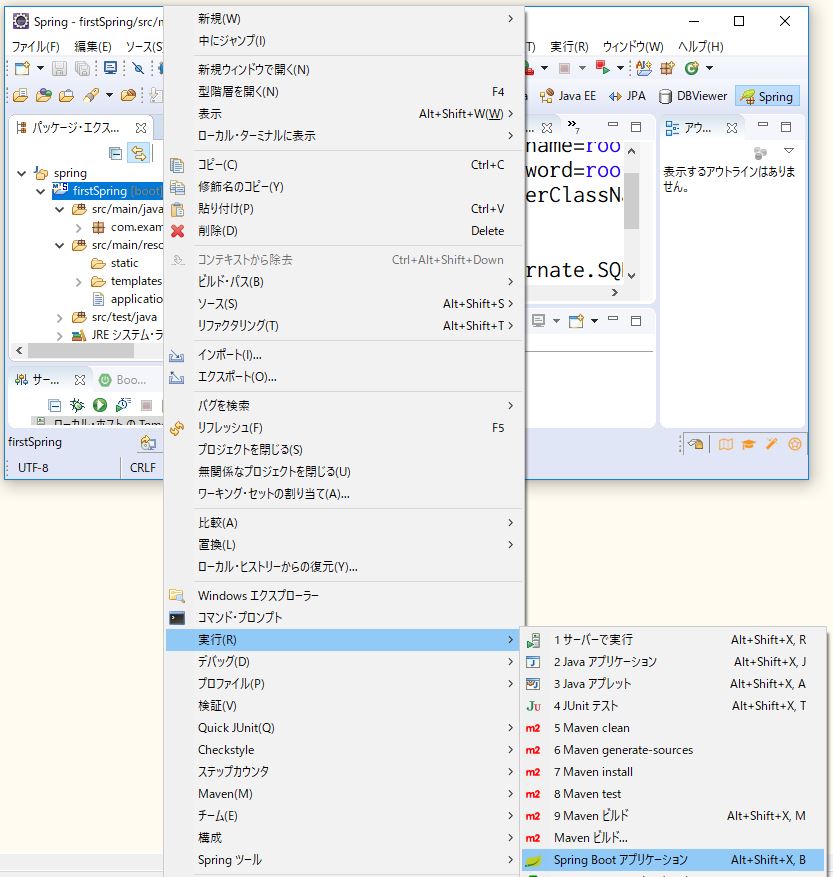Expand the JRE System Library node
The height and width of the screenshot is (877, 833).
pyautogui.click(x=59, y=336)
